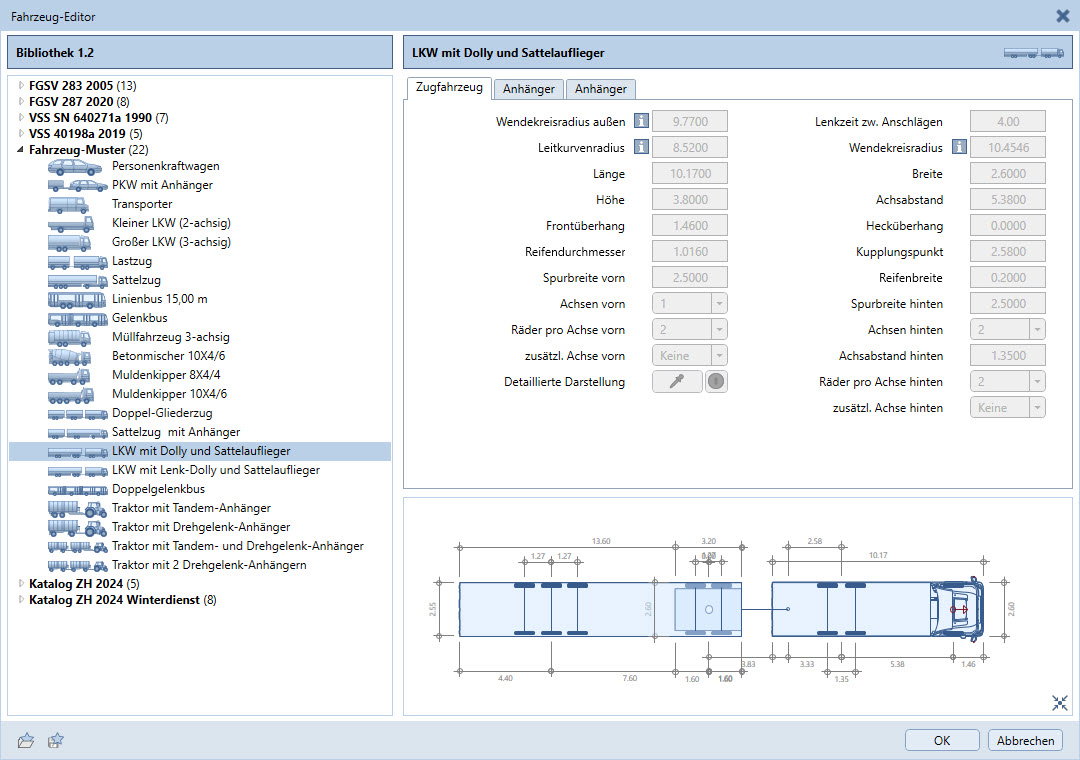Open the zusätzl. Achse hinten dropdown

click(1008, 408)
